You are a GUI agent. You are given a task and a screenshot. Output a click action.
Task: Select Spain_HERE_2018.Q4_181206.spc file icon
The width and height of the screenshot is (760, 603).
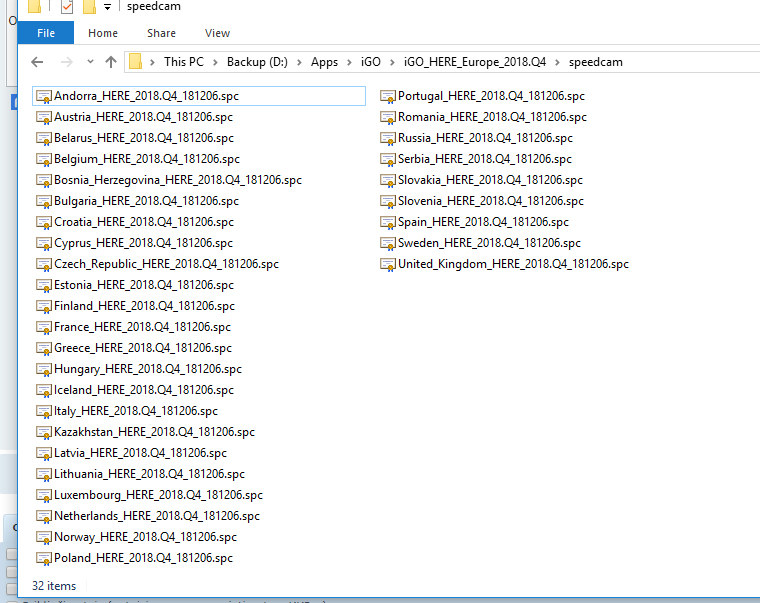[x=388, y=222]
